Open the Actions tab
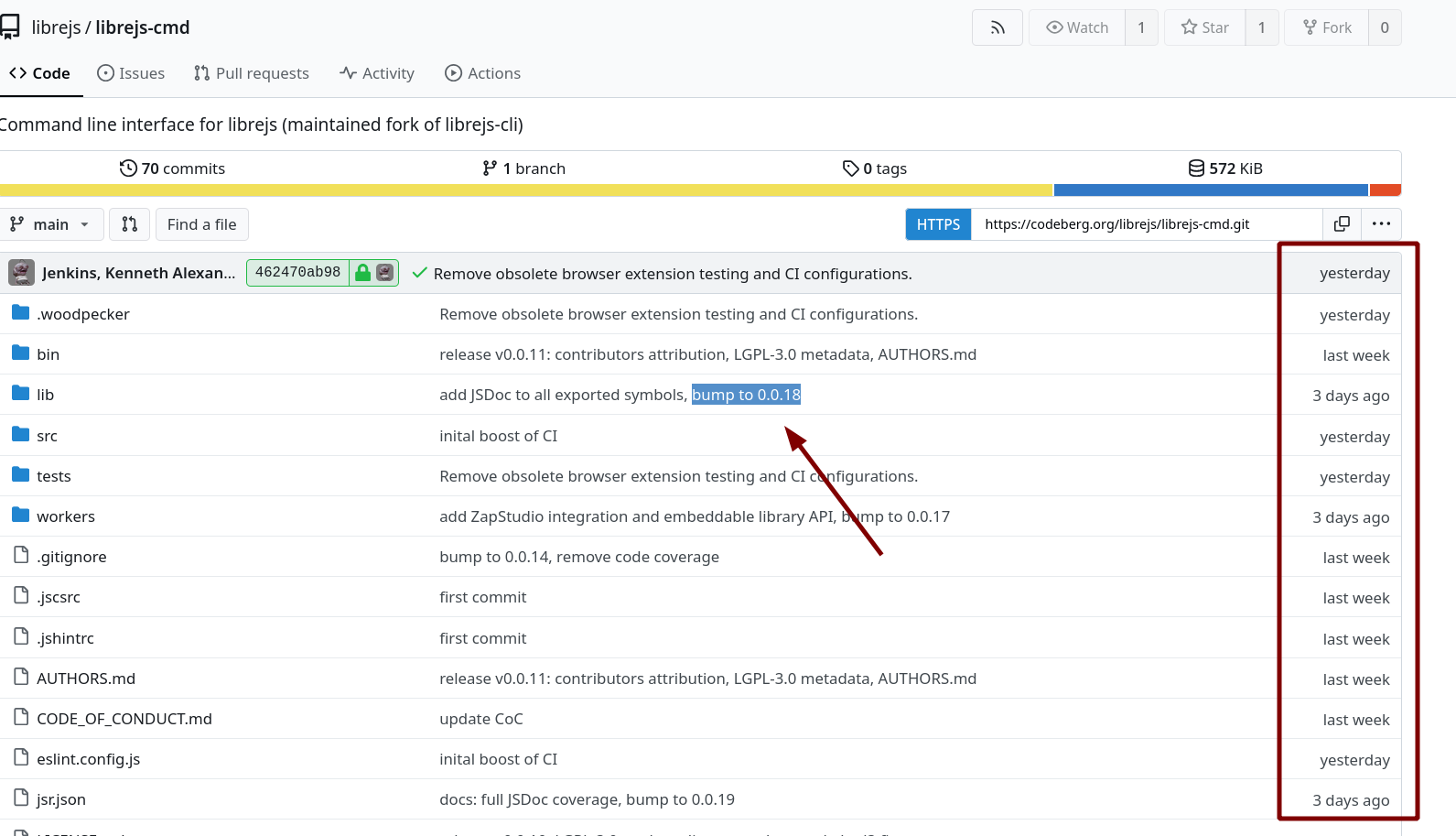Screen dimensions: 1456x836 click(482, 73)
